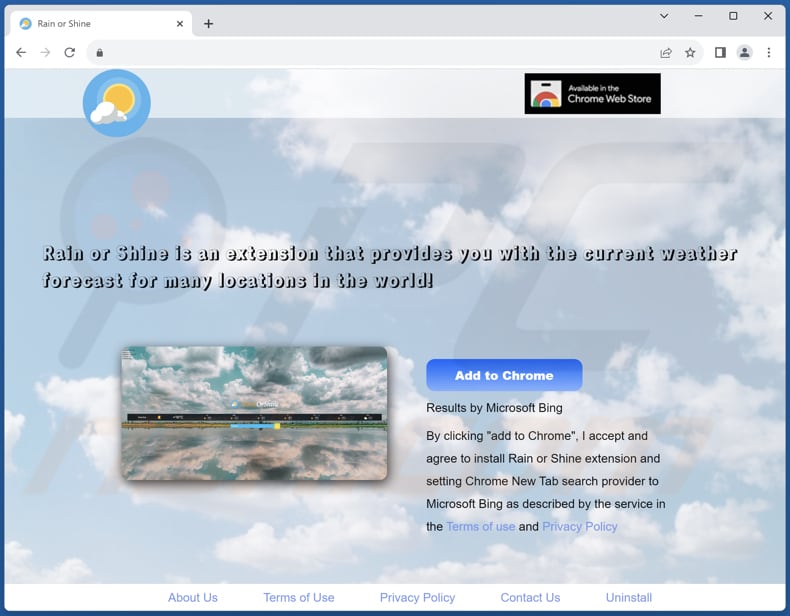View site info via padlock icon
This screenshot has height=616, width=790.
pos(100,52)
